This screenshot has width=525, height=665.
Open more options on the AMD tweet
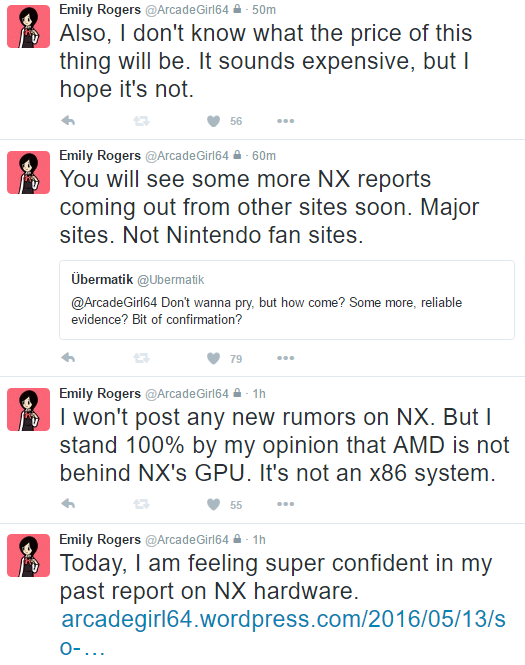tap(285, 504)
